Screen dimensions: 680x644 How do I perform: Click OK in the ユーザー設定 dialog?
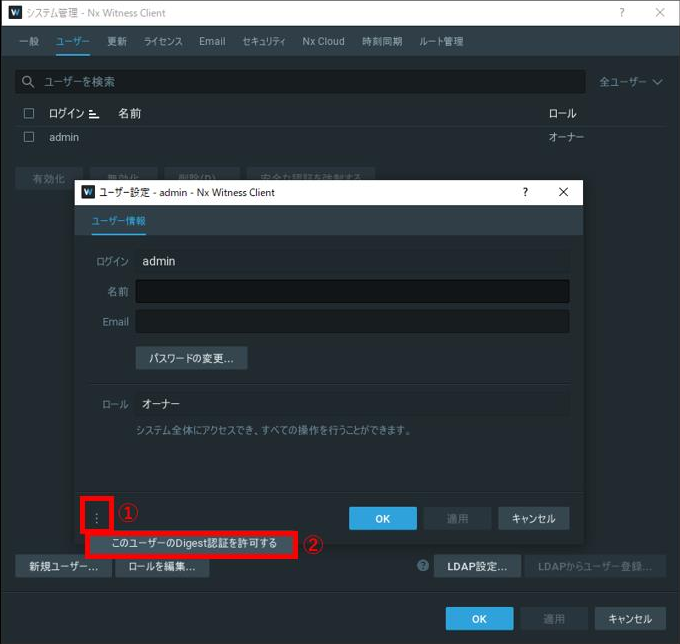pyautogui.click(x=382, y=519)
